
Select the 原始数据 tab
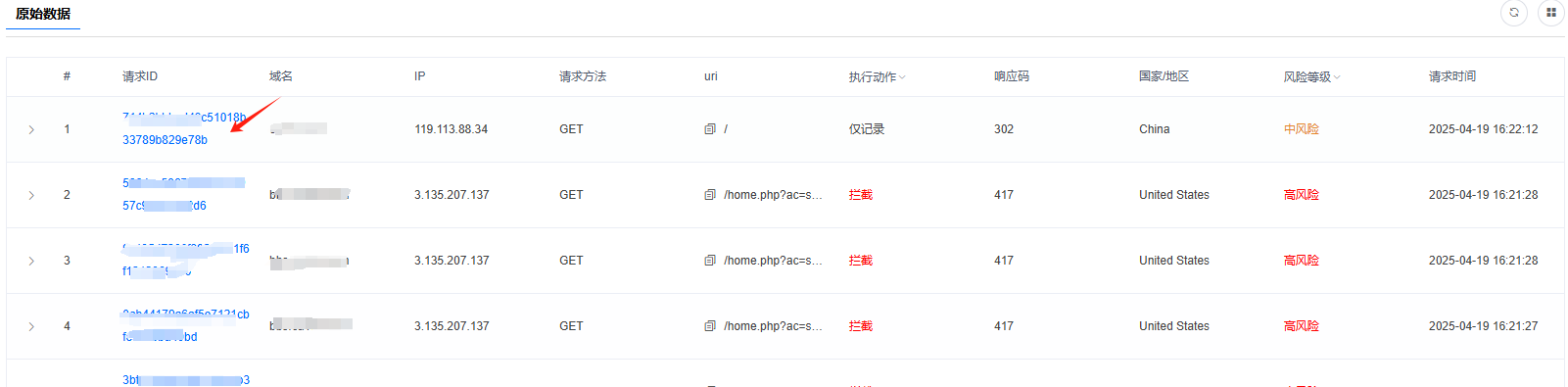(43, 14)
